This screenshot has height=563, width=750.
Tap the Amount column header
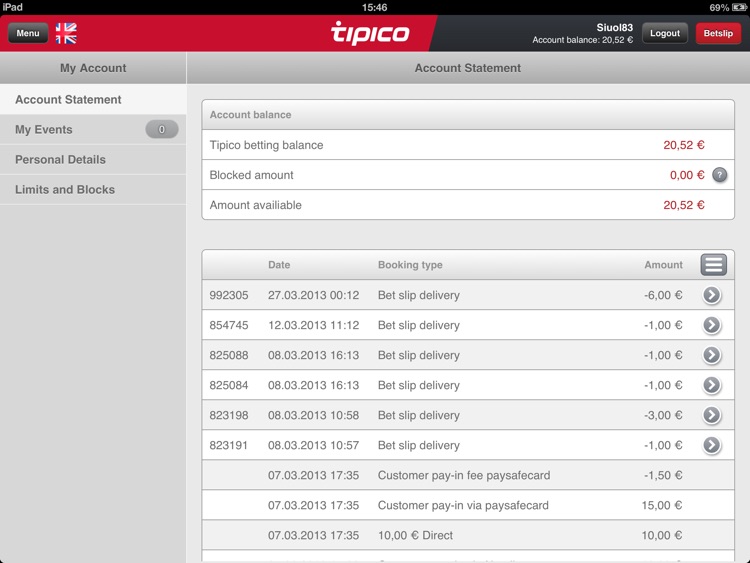[663, 265]
